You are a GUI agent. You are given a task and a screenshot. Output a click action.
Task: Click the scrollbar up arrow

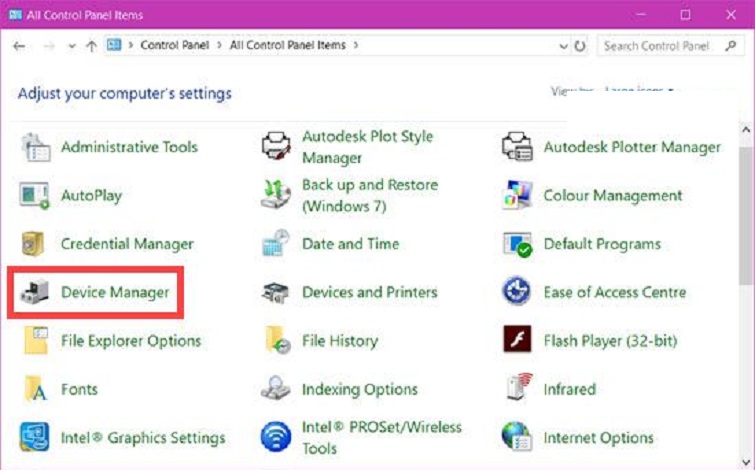pyautogui.click(x=746, y=130)
